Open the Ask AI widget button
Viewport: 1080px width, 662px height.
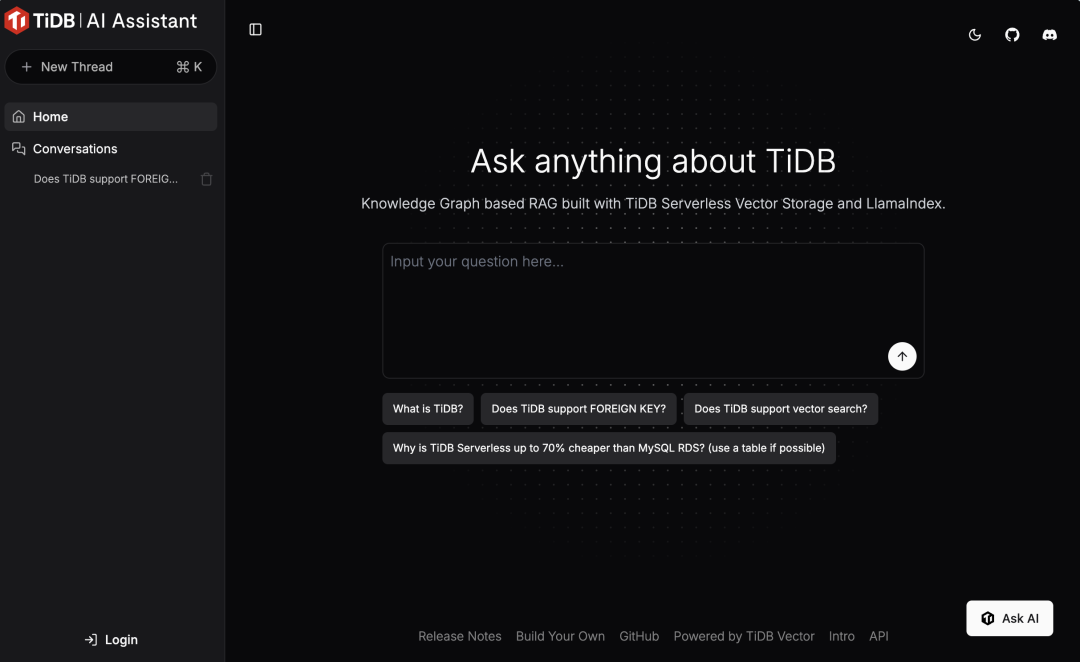1009,618
